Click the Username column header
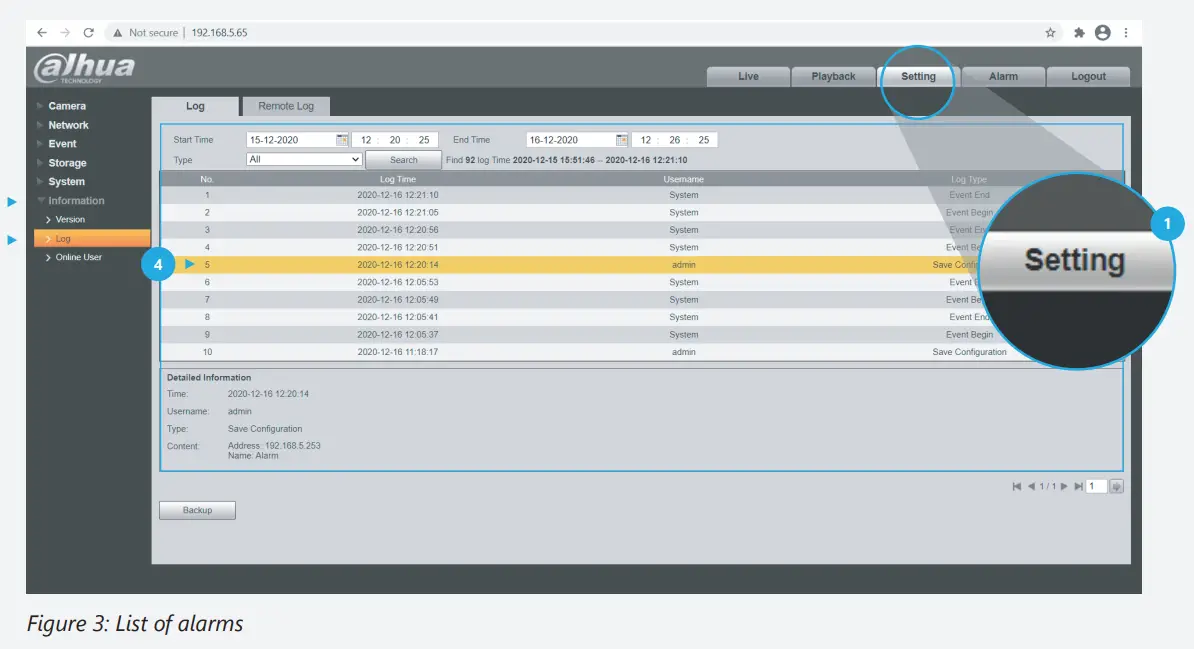 pyautogui.click(x=683, y=180)
